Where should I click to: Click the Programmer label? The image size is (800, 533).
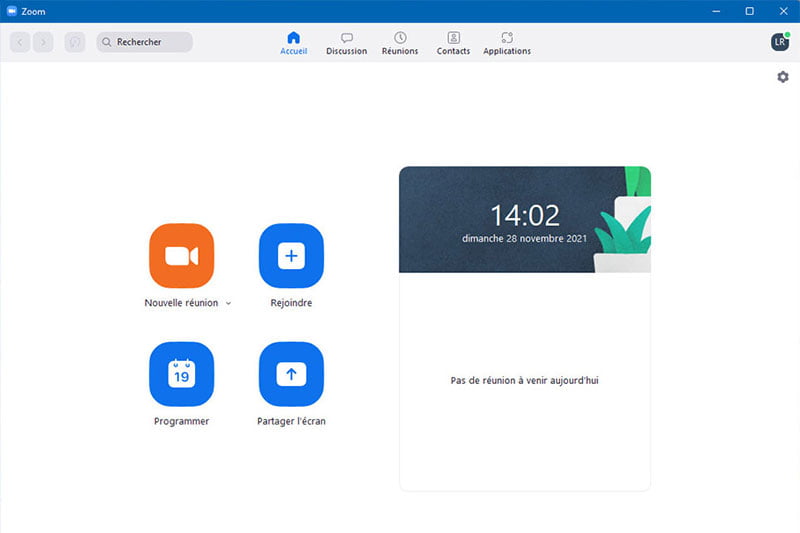click(182, 421)
